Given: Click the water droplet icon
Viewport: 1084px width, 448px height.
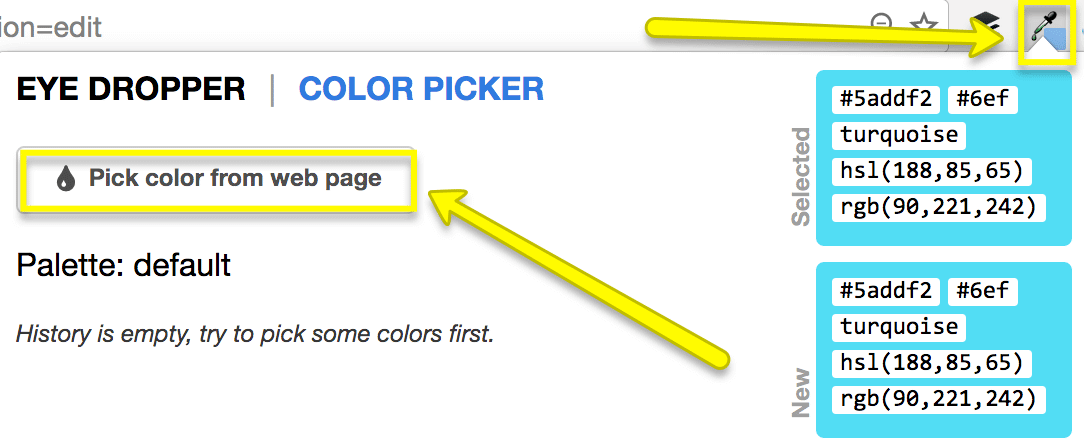Looking at the screenshot, I should [x=66, y=179].
